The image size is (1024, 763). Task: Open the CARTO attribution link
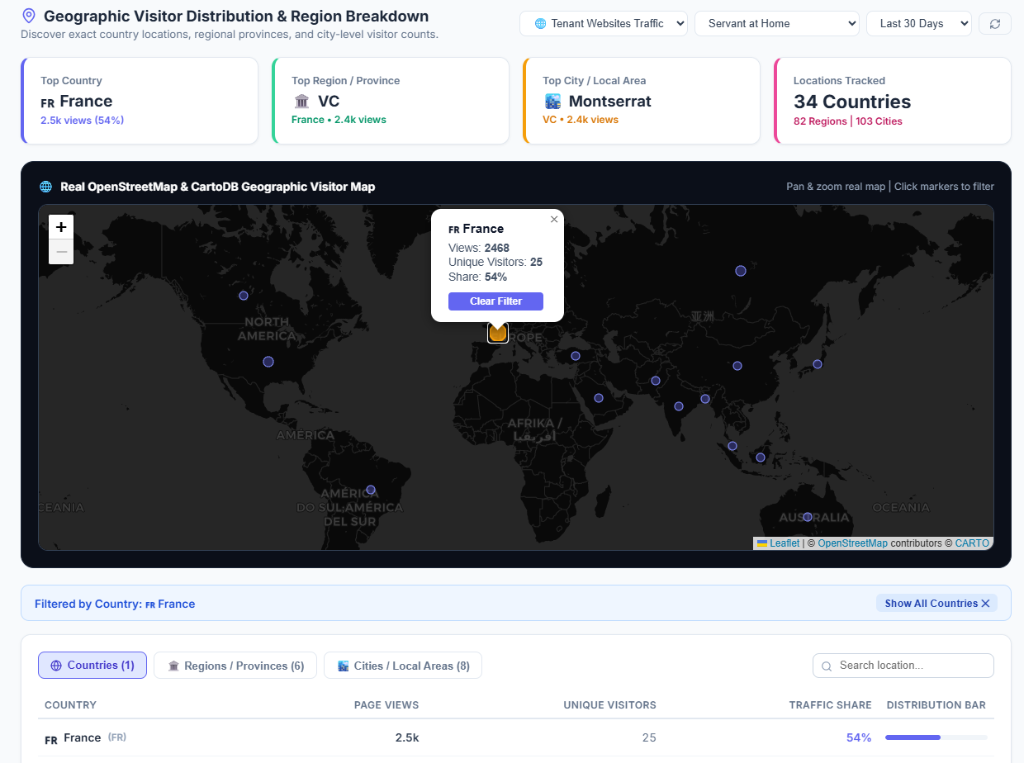(972, 543)
